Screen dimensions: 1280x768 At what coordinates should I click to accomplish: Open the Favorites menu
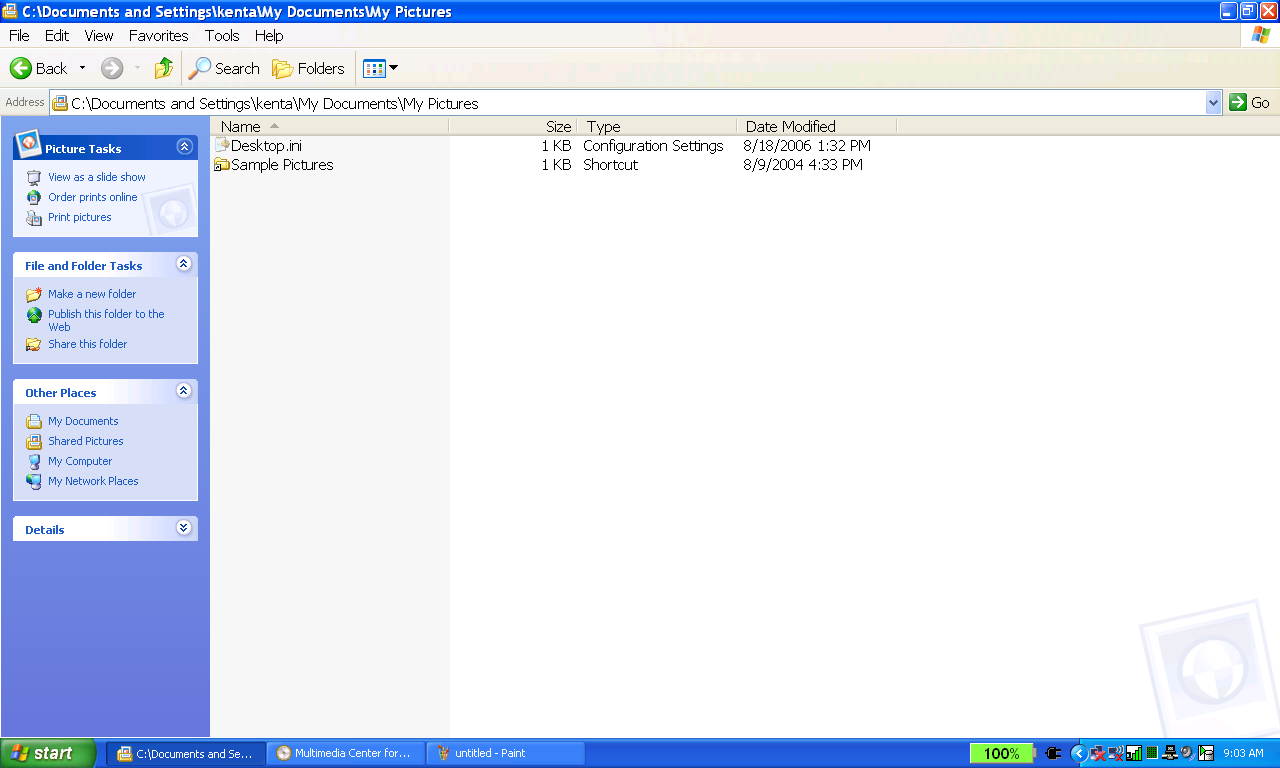158,35
